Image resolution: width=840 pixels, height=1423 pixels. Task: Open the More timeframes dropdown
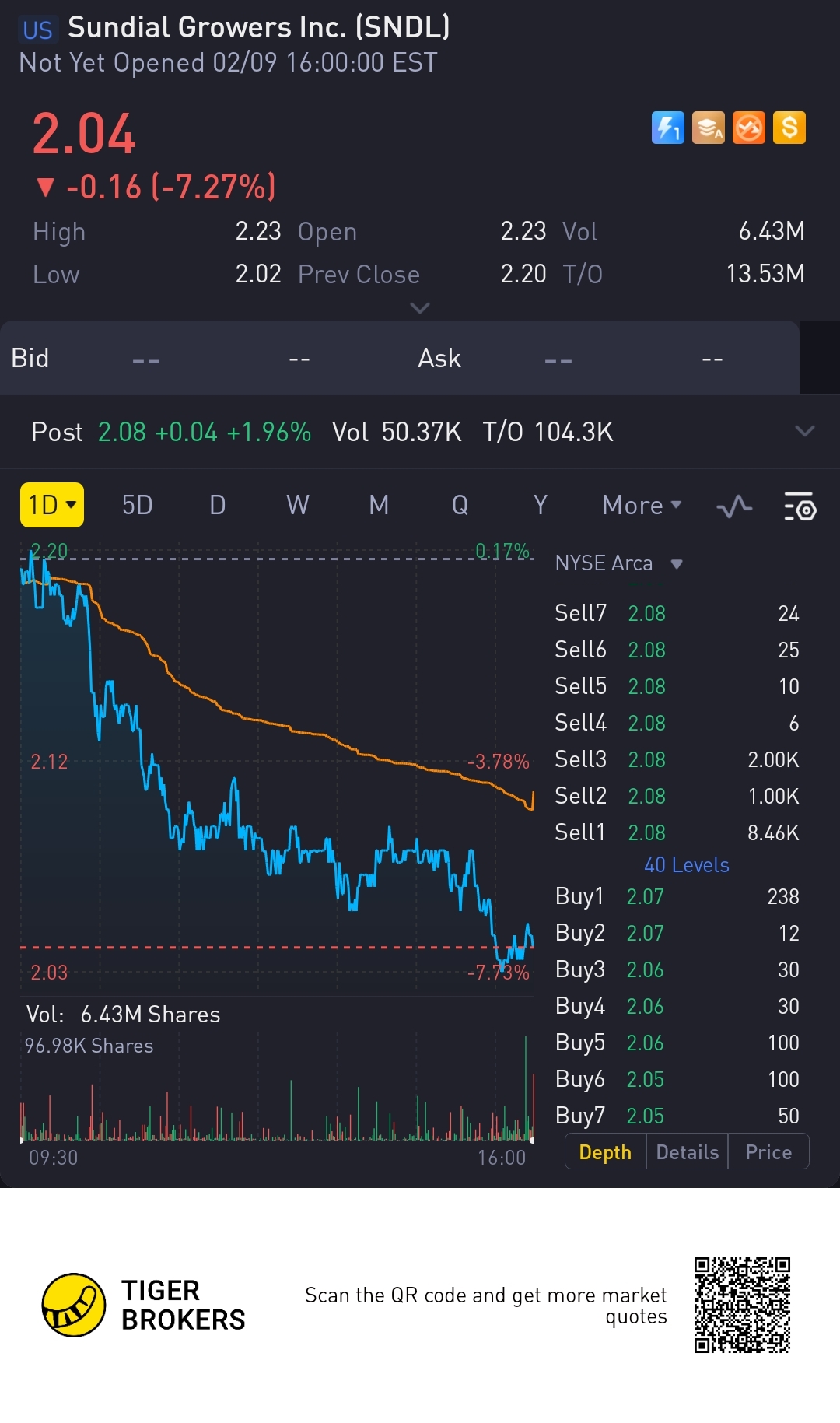642,506
